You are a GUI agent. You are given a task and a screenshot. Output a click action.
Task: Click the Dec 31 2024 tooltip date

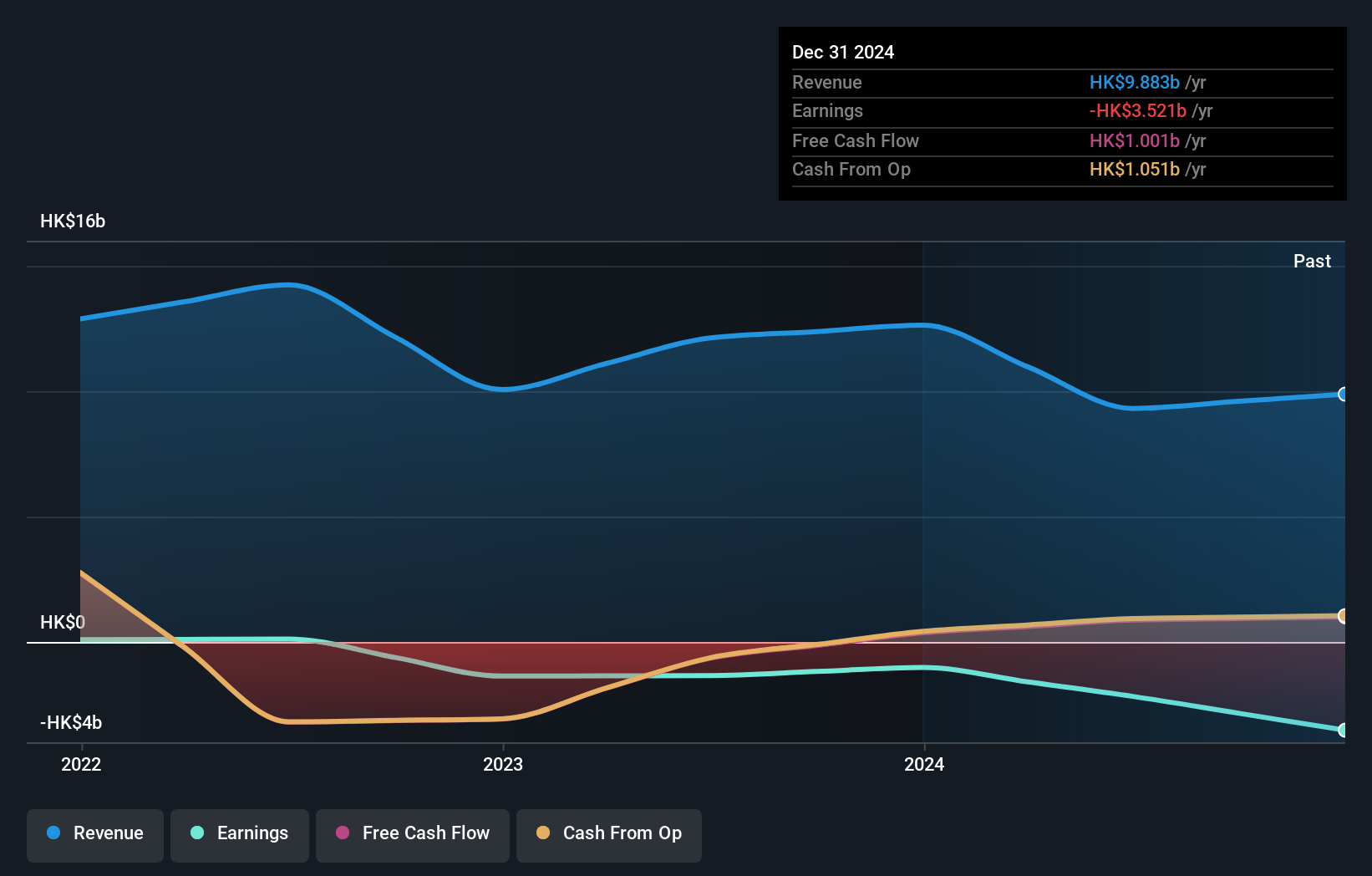843,53
